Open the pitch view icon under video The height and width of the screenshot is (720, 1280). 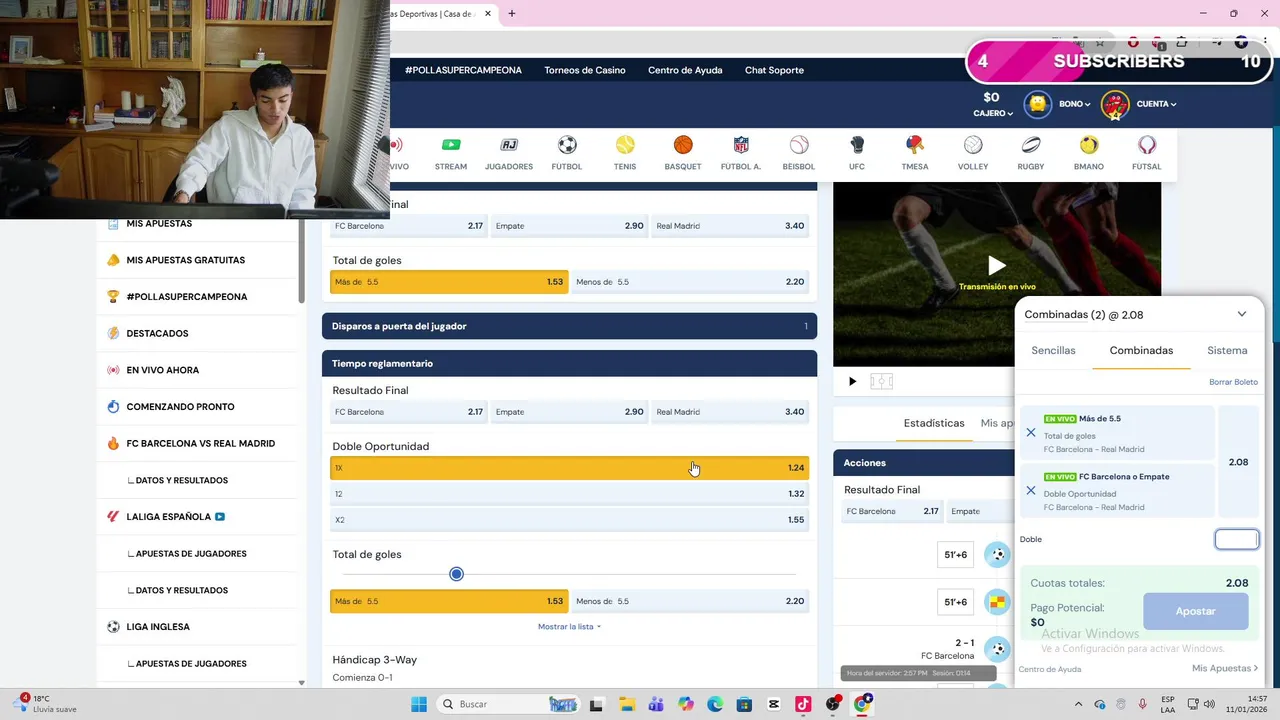[881, 381]
